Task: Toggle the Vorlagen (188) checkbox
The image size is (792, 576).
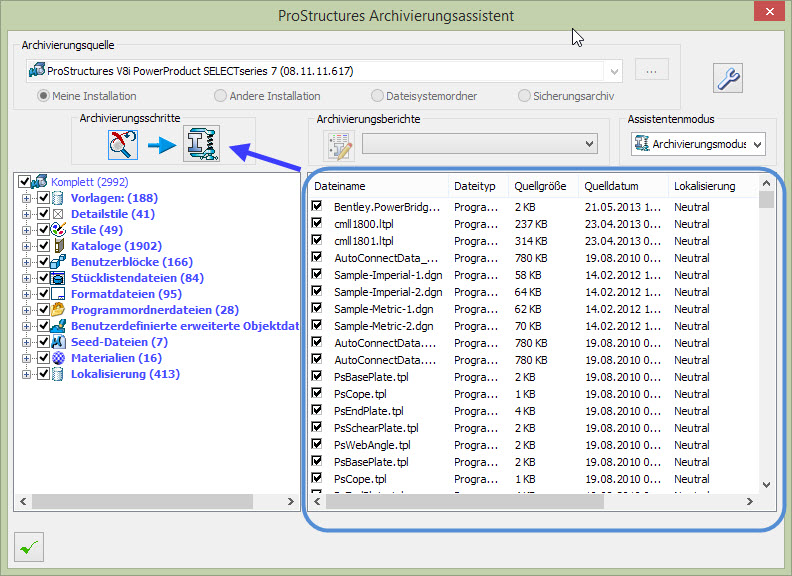Action: coord(43,198)
